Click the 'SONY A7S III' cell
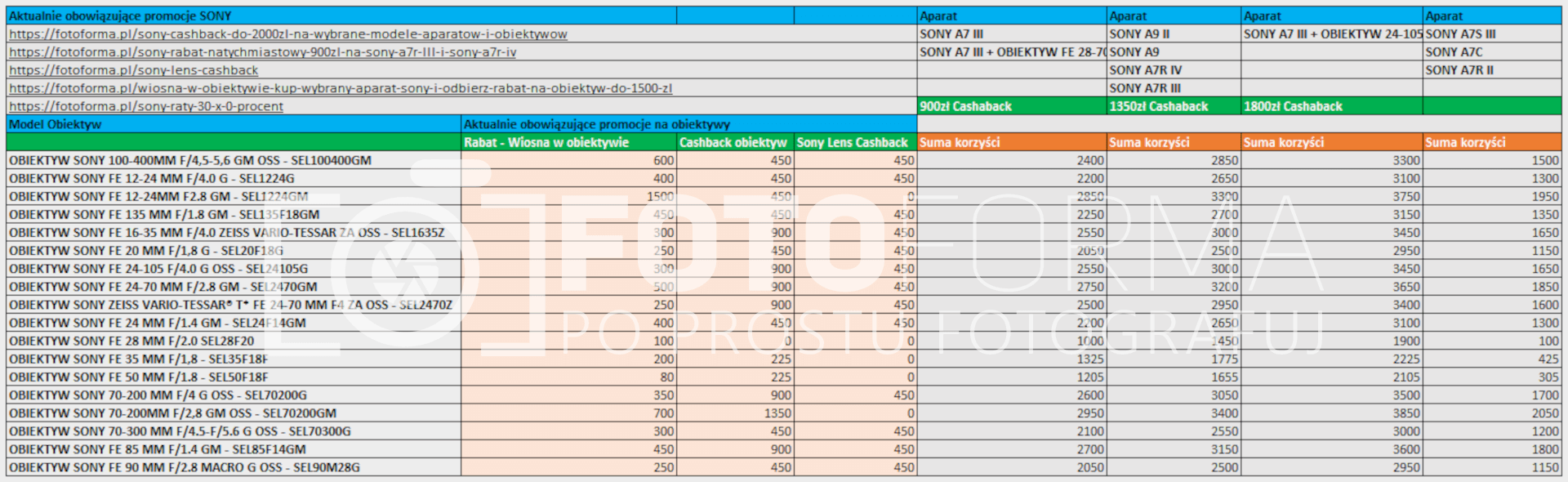The width and height of the screenshot is (1568, 482). click(x=1492, y=34)
